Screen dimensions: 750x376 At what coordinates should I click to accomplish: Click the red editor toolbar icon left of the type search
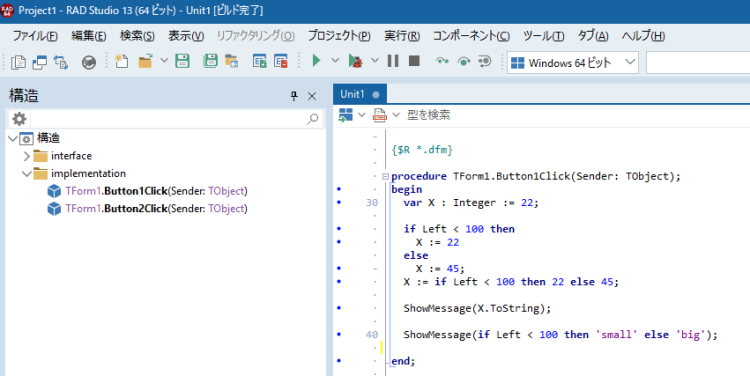(380, 115)
